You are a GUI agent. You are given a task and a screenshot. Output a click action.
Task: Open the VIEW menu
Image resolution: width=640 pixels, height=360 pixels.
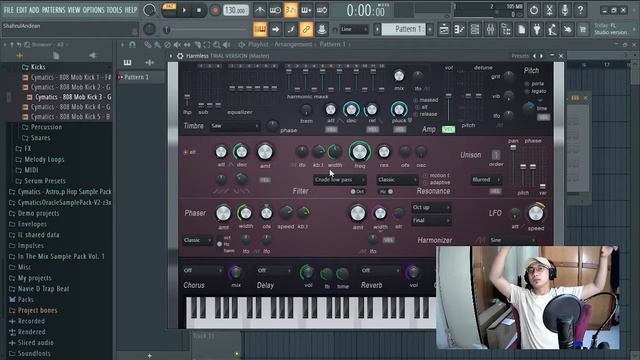coord(74,10)
